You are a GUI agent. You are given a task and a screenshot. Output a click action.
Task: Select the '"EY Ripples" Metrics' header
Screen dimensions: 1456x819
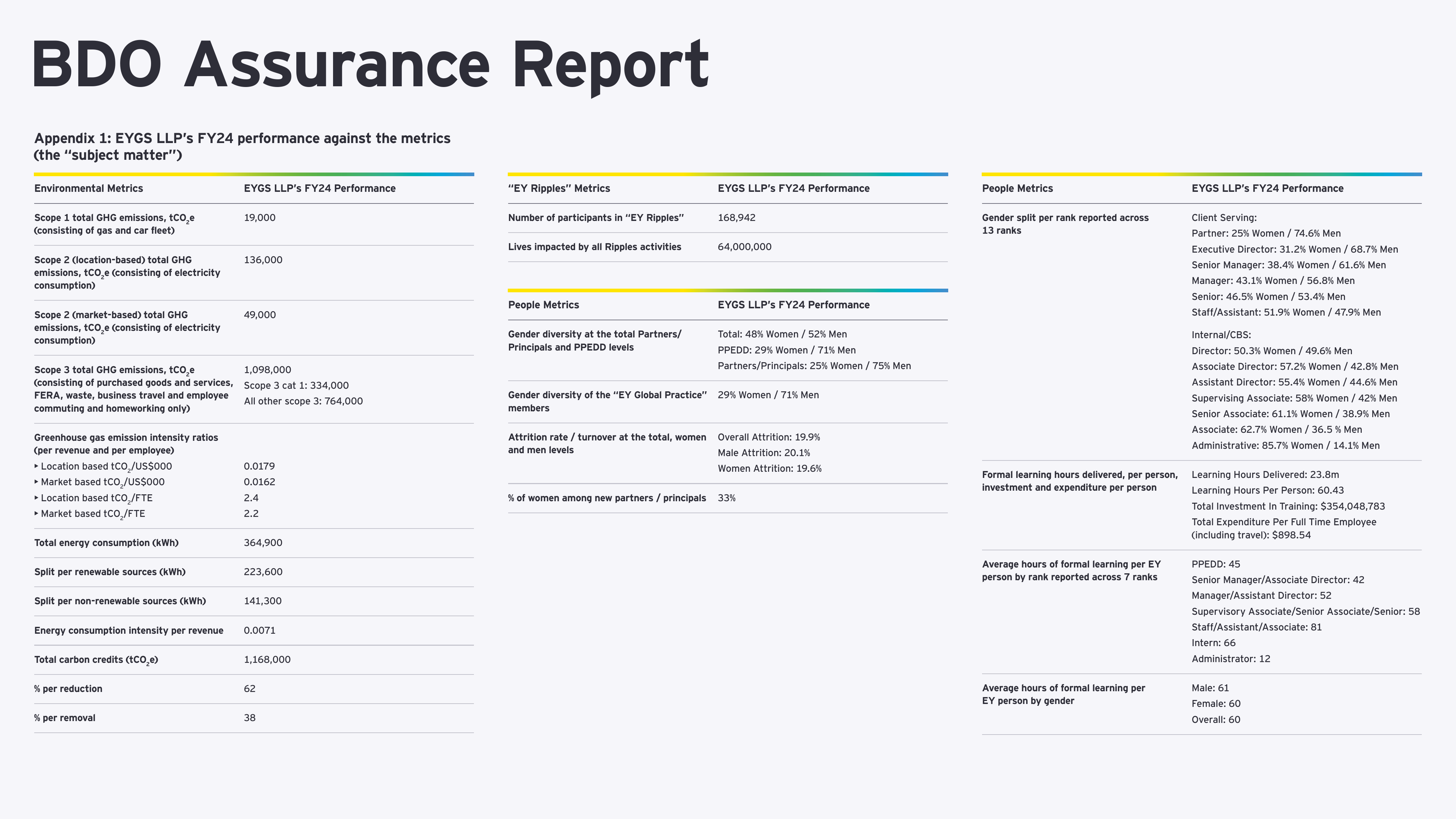[x=559, y=188]
